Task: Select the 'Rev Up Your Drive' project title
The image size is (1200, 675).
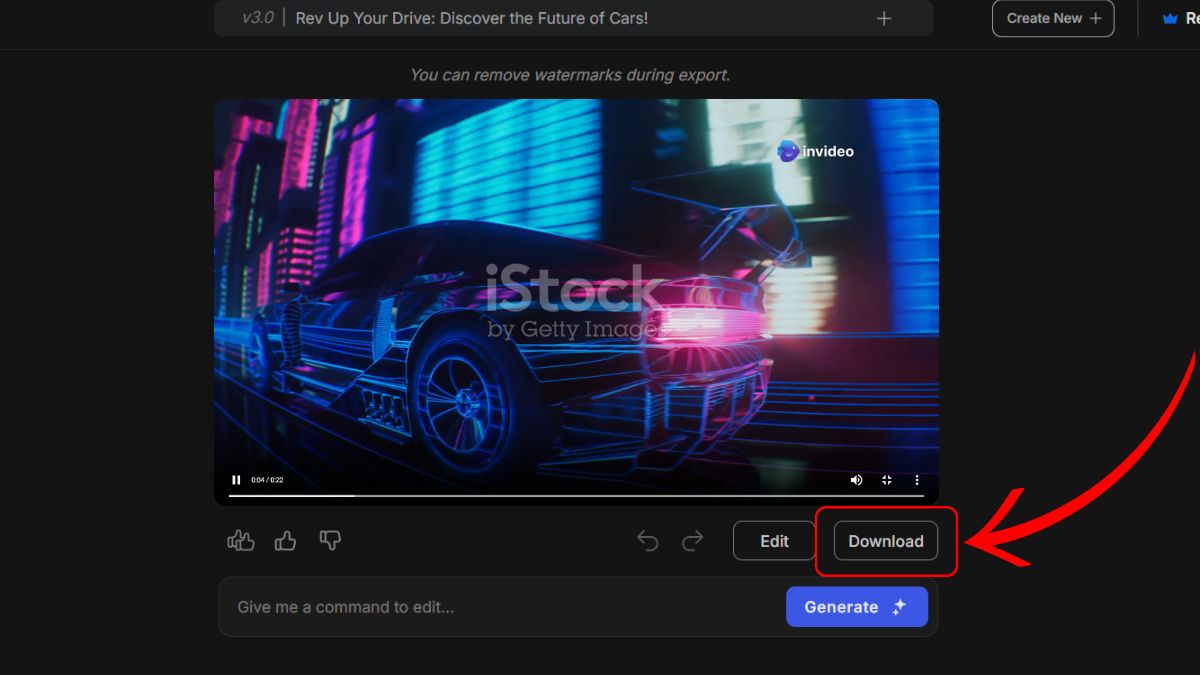Action: tap(472, 18)
